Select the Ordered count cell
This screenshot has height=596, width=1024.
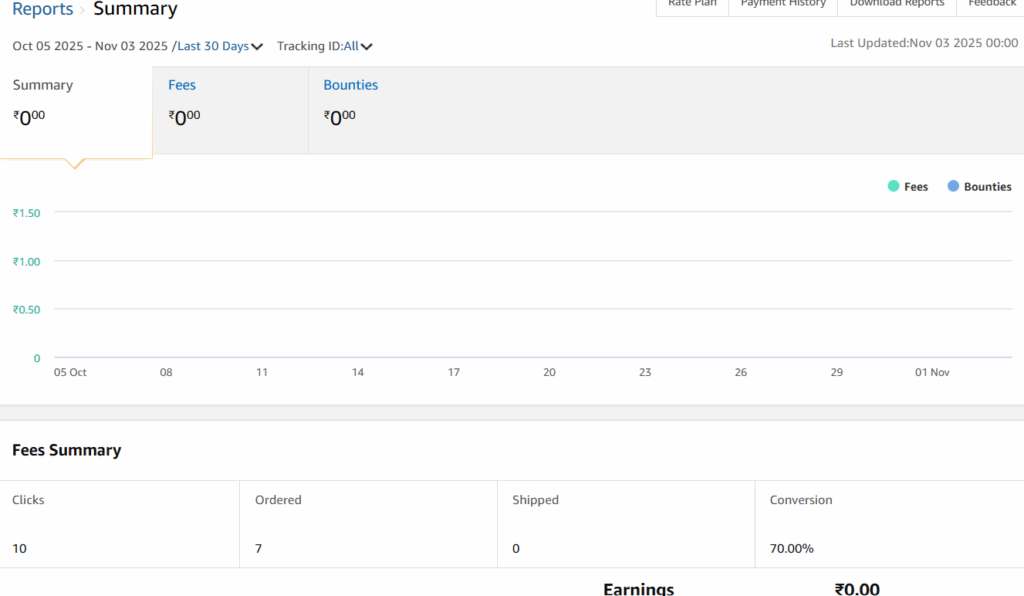[x=259, y=548]
